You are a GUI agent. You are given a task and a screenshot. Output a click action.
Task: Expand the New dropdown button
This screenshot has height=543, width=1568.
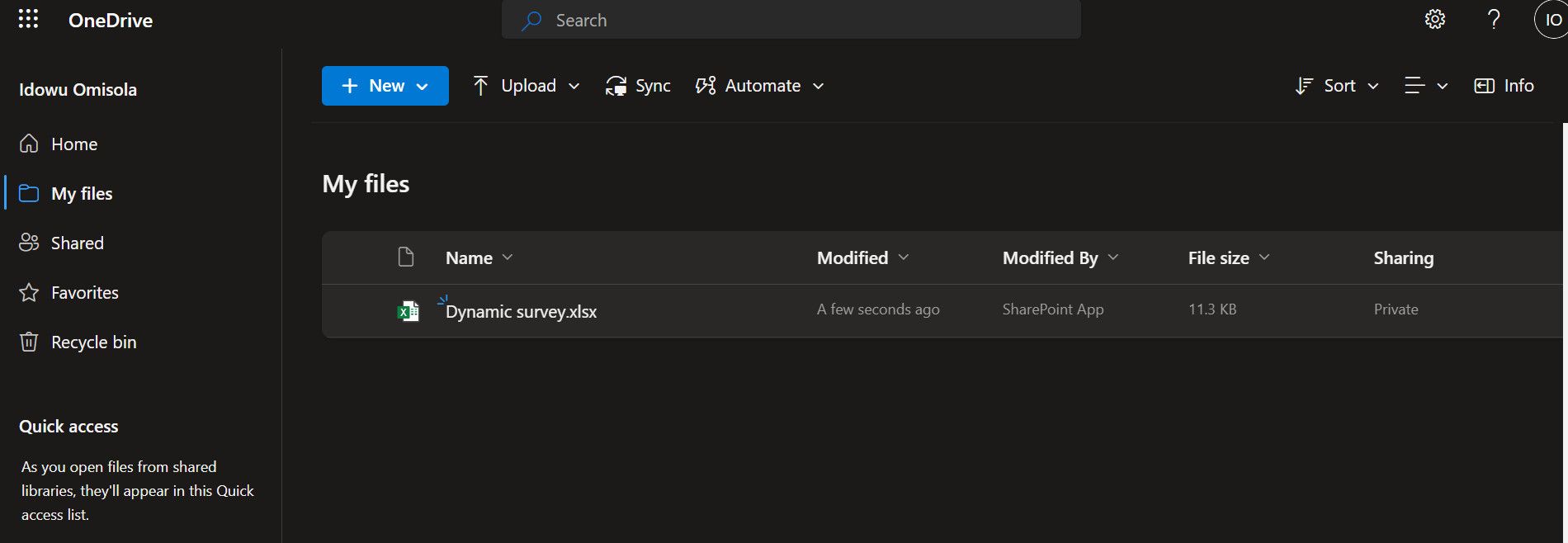pos(385,86)
